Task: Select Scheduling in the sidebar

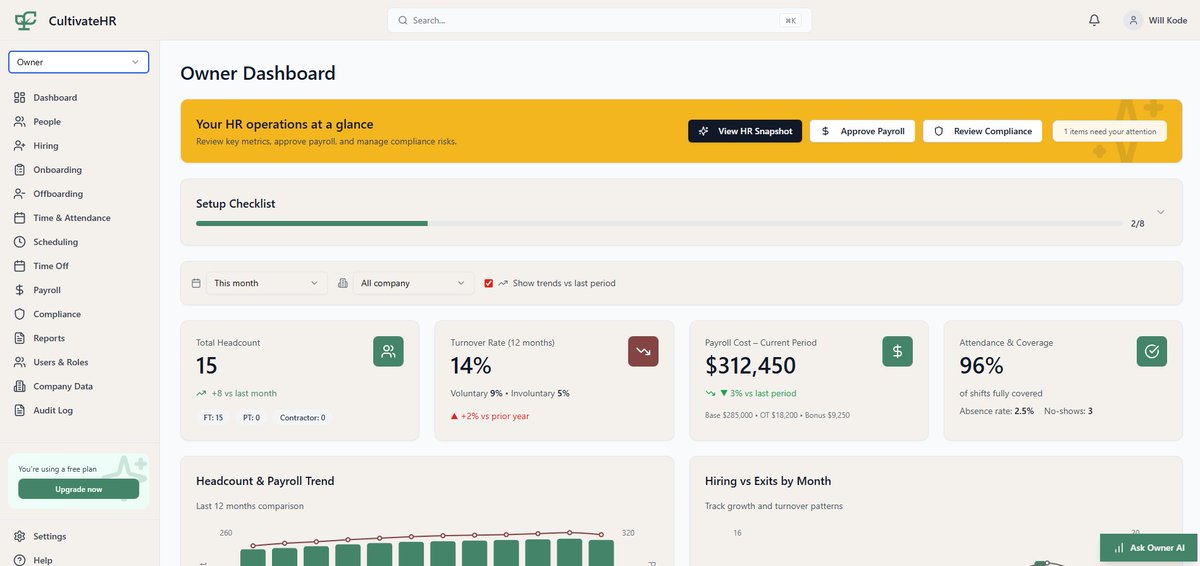Action: tap(55, 242)
